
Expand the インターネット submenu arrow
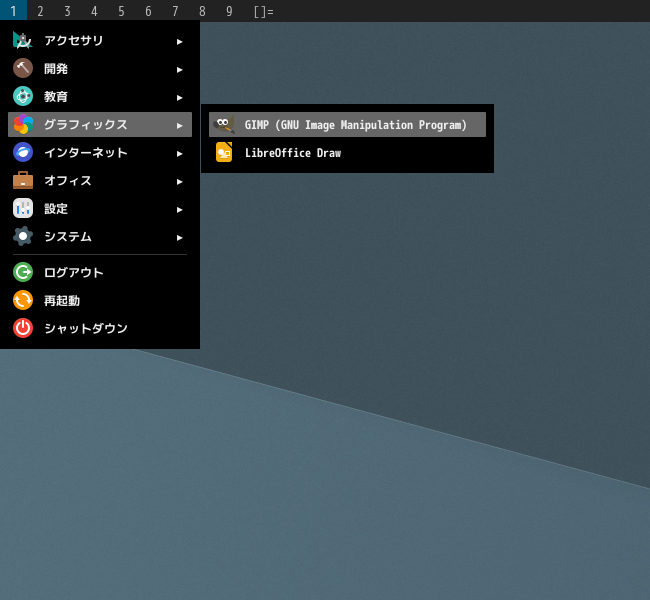point(179,153)
